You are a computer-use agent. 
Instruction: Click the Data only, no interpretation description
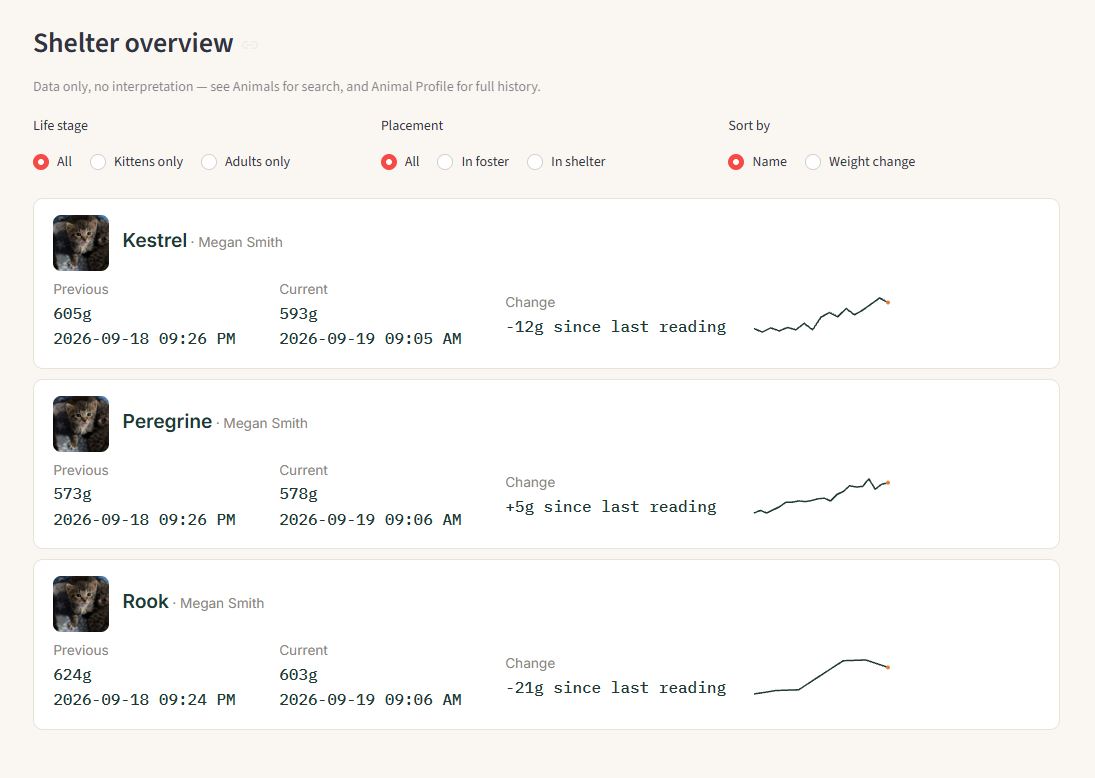287,87
